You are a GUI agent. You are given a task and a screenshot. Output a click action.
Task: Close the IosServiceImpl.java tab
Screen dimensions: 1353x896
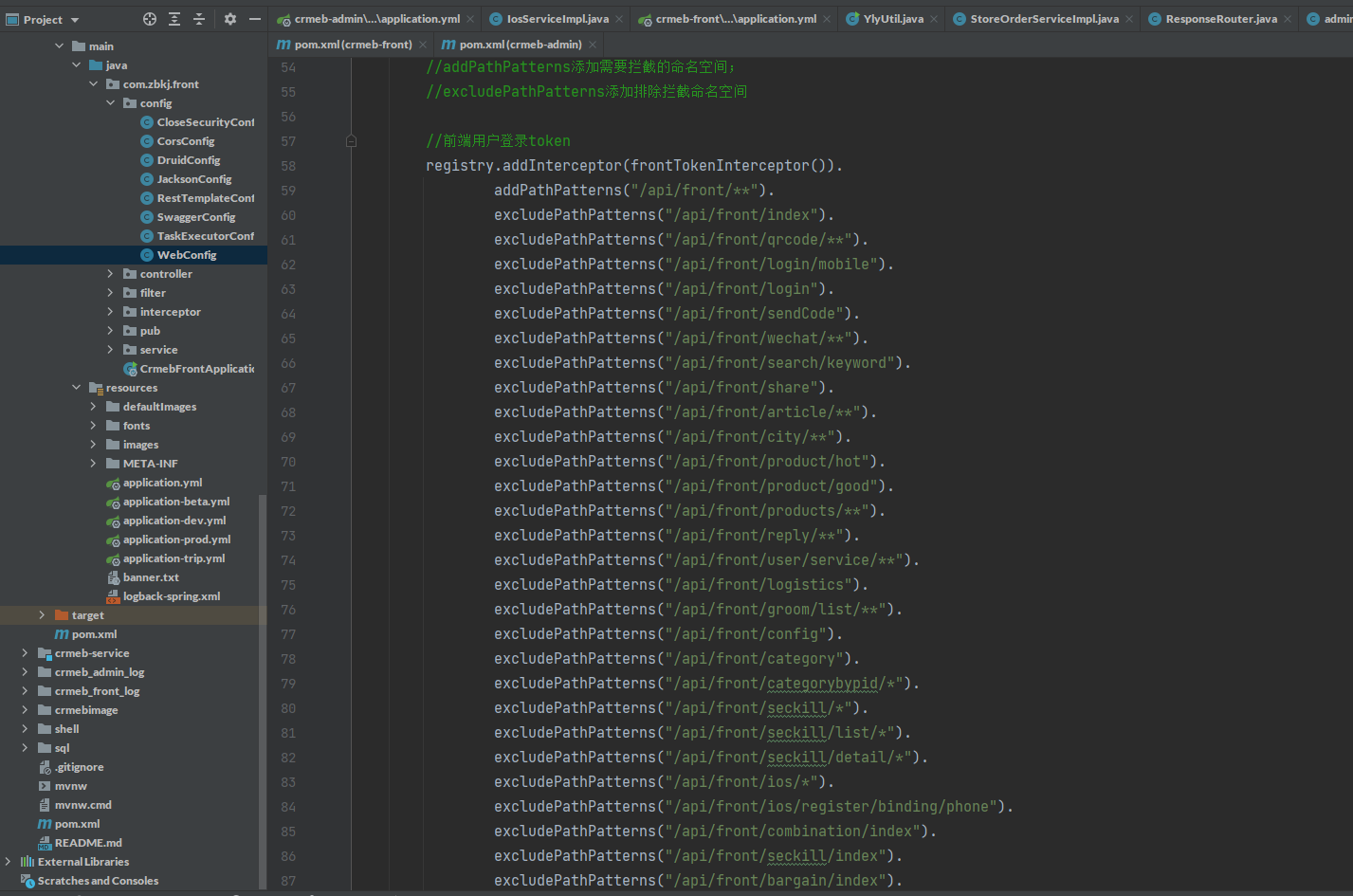(x=619, y=19)
